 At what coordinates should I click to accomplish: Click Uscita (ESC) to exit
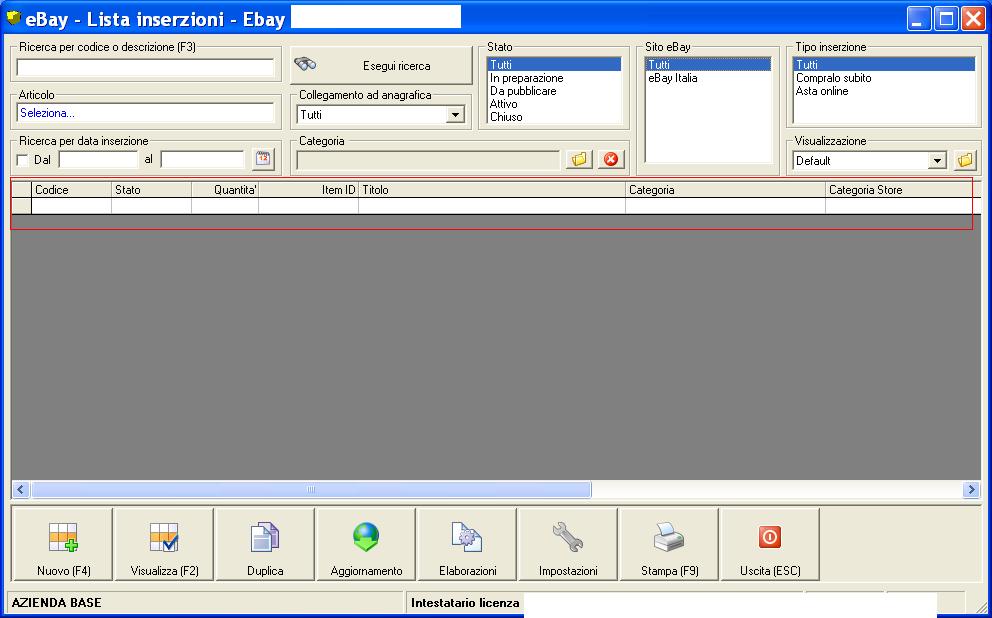[x=770, y=544]
